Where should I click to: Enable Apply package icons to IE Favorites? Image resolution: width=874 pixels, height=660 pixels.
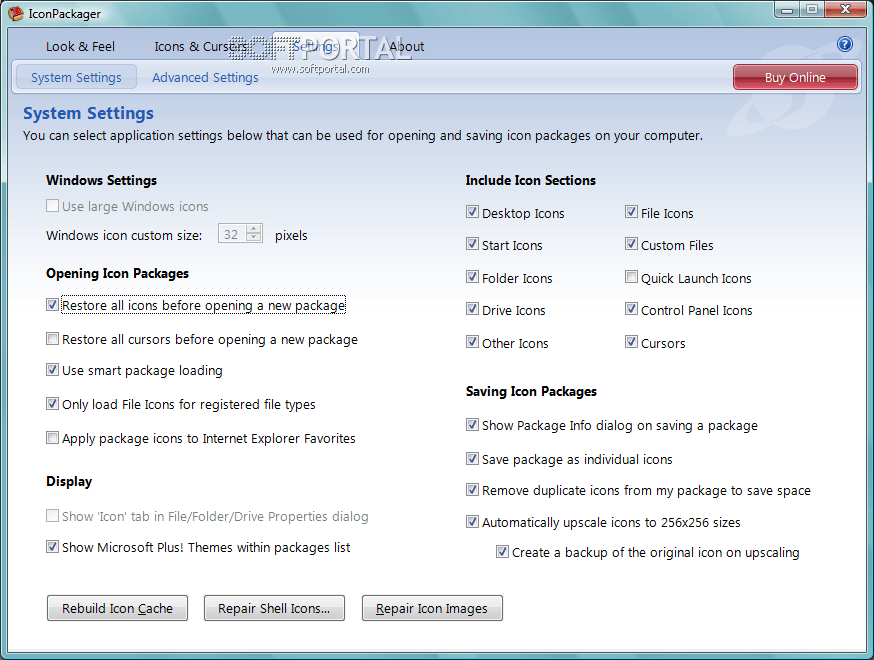[52, 438]
